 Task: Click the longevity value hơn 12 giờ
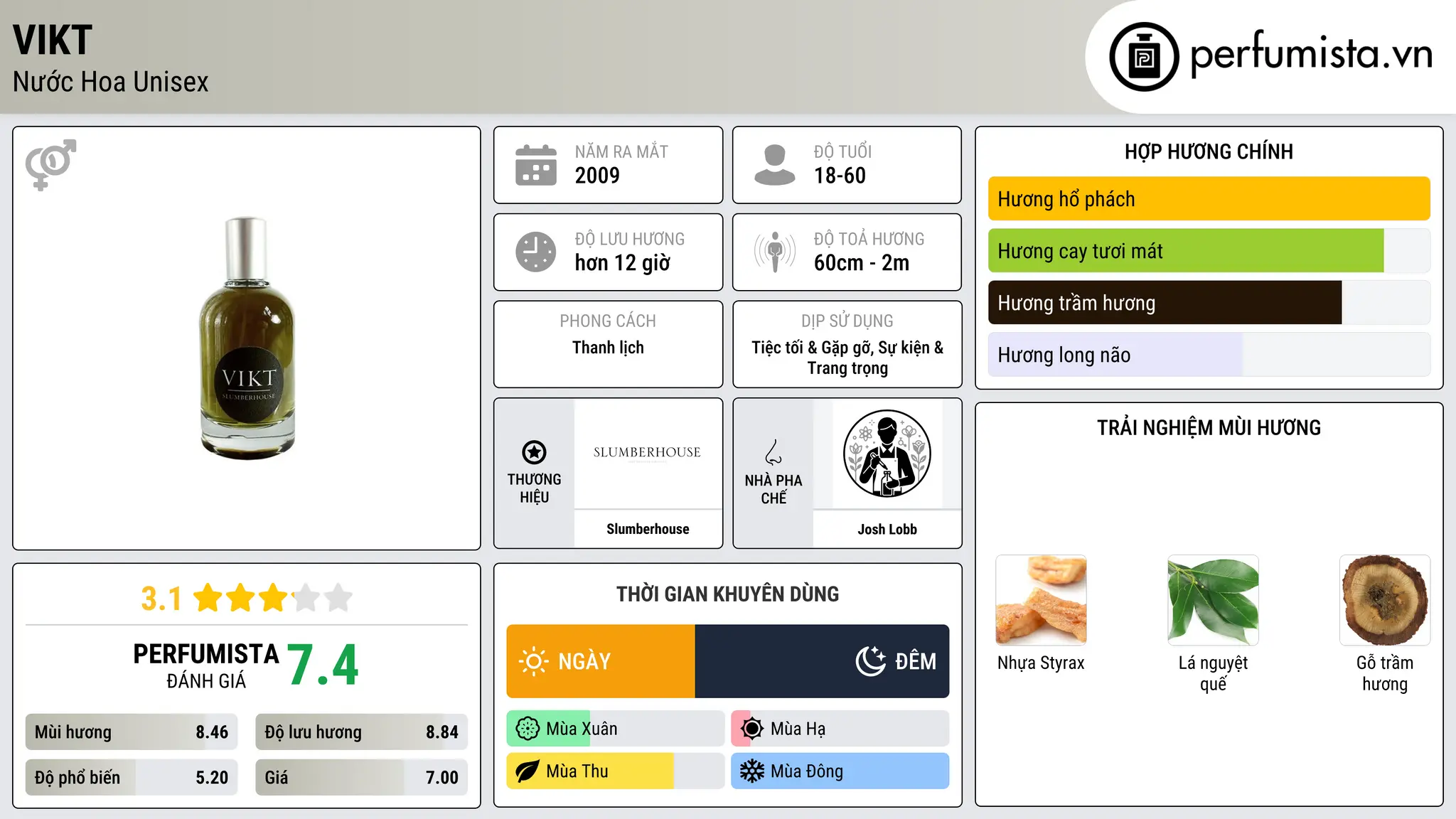pyautogui.click(x=623, y=263)
